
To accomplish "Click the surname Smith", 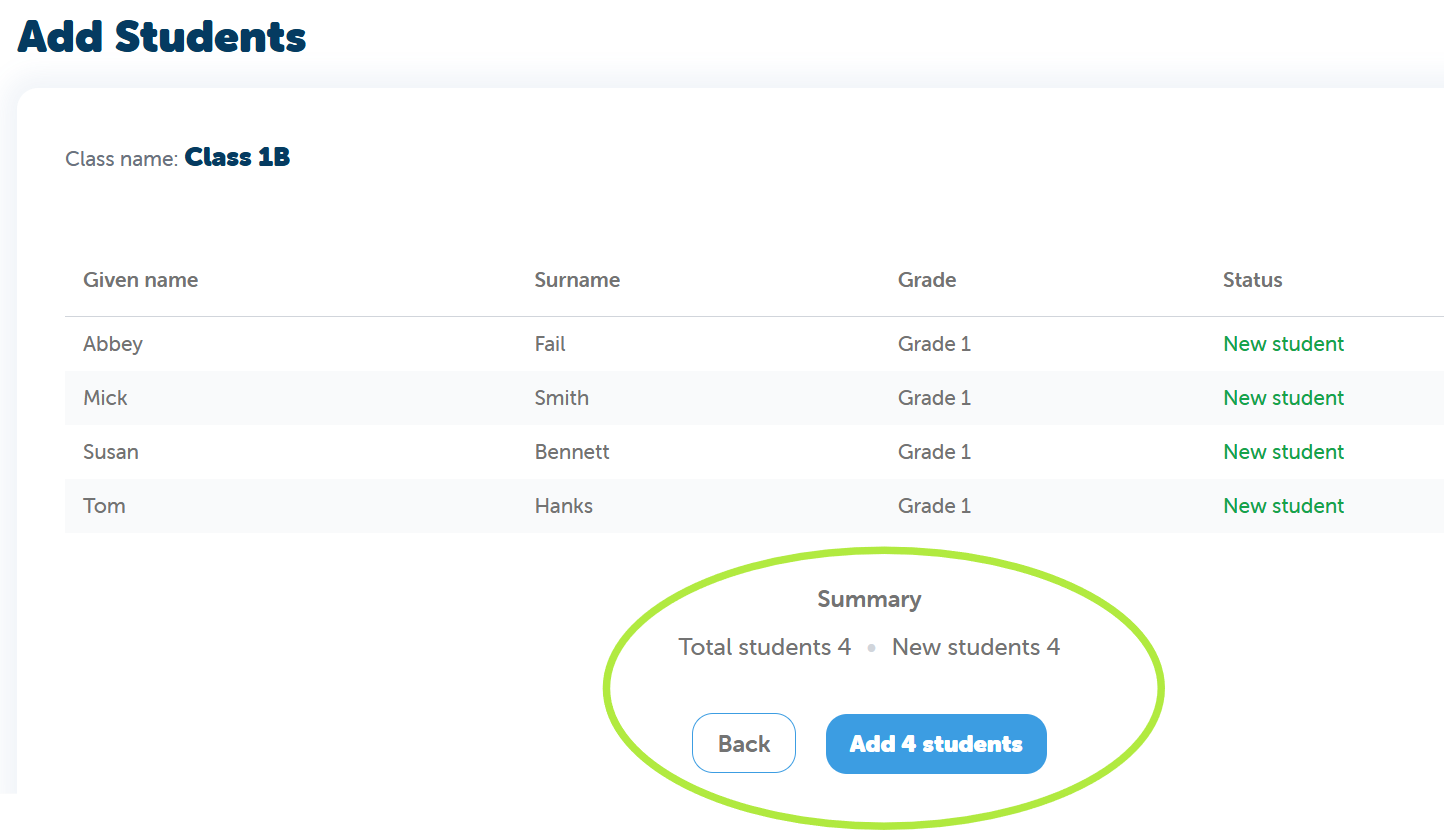I will (561, 398).
